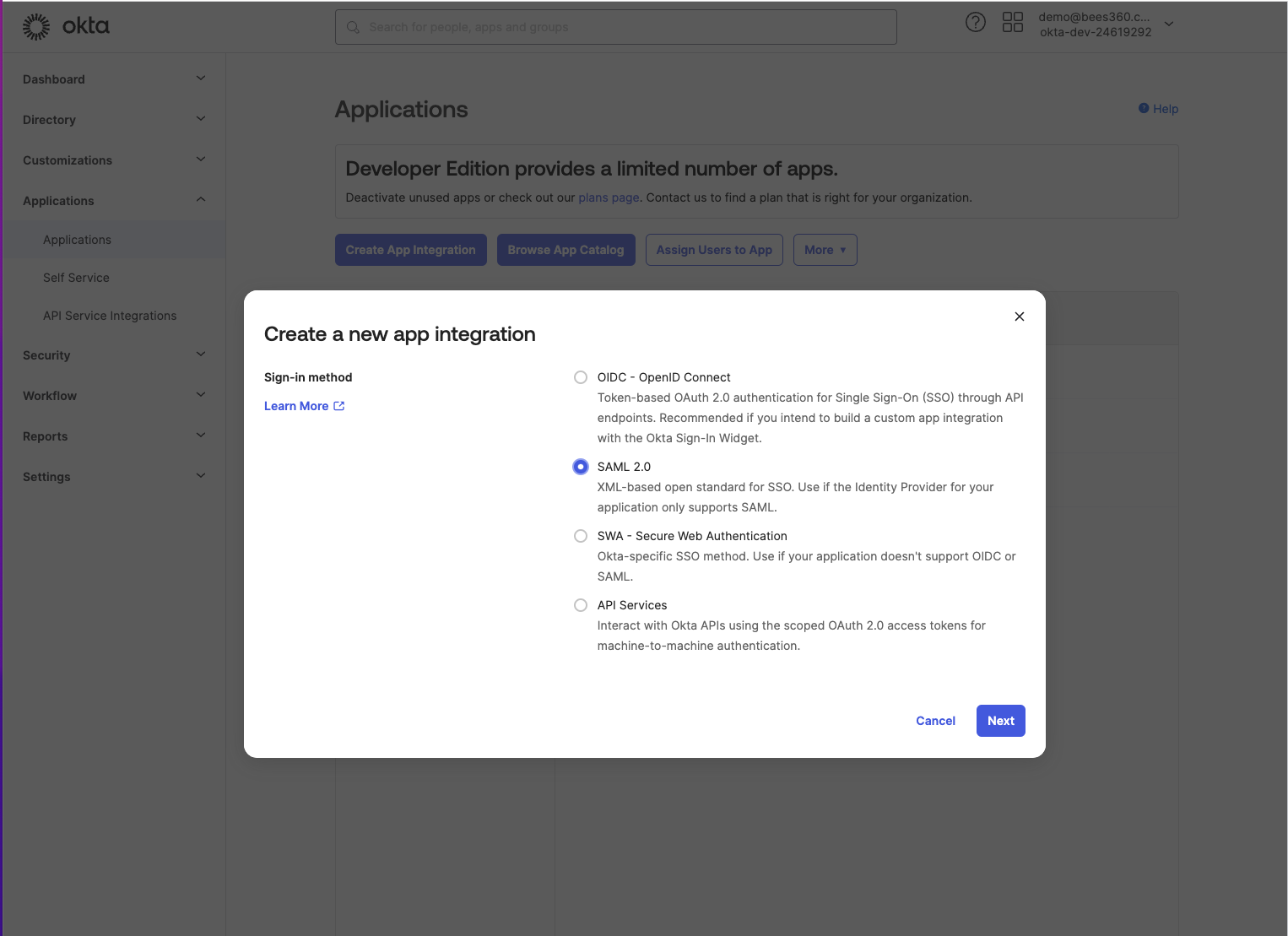Viewport: 1288px width, 936px height.
Task: Expand the Workflow sidebar chevron
Action: [201, 395]
